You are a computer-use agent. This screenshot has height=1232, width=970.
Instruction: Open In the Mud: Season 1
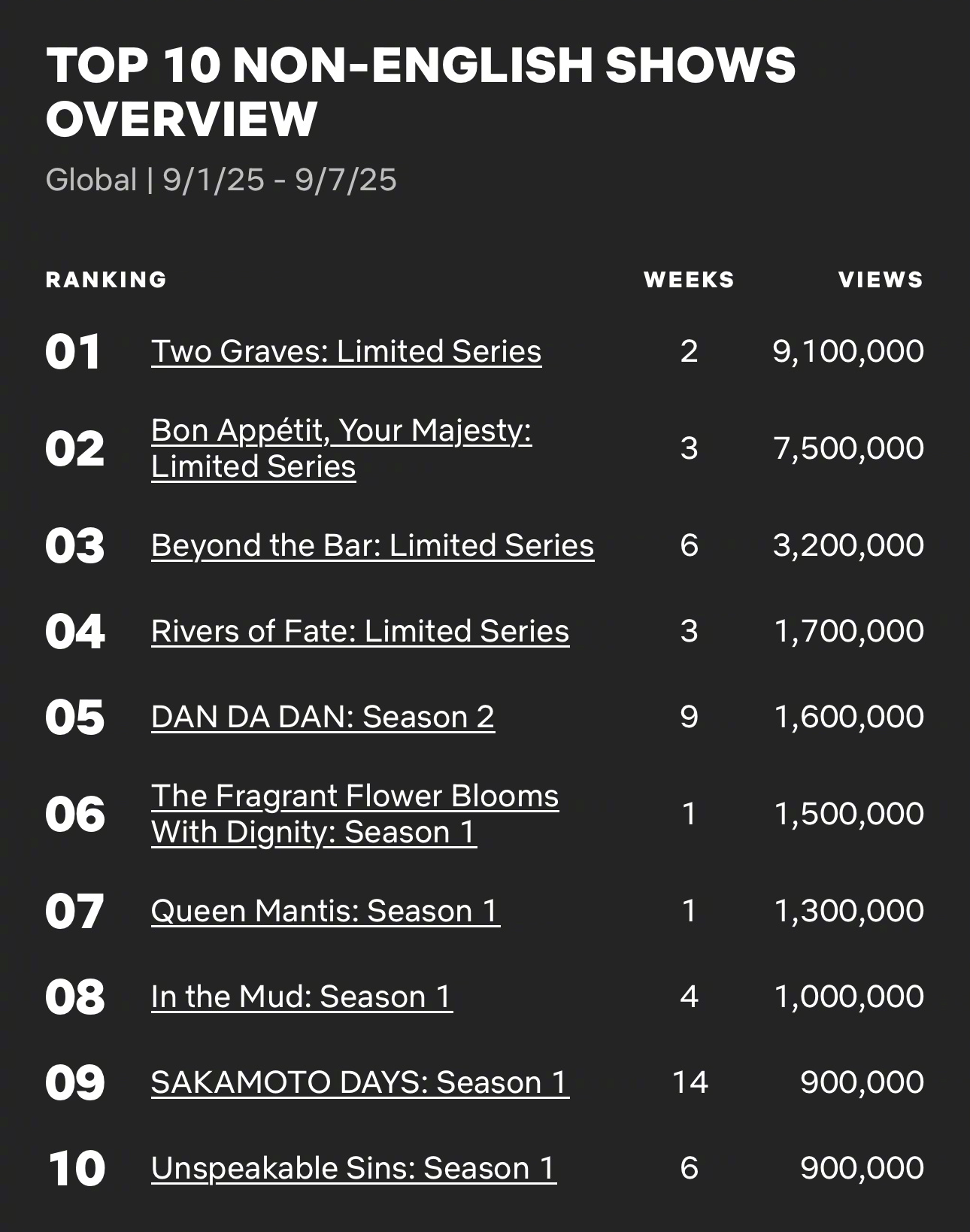(x=302, y=997)
